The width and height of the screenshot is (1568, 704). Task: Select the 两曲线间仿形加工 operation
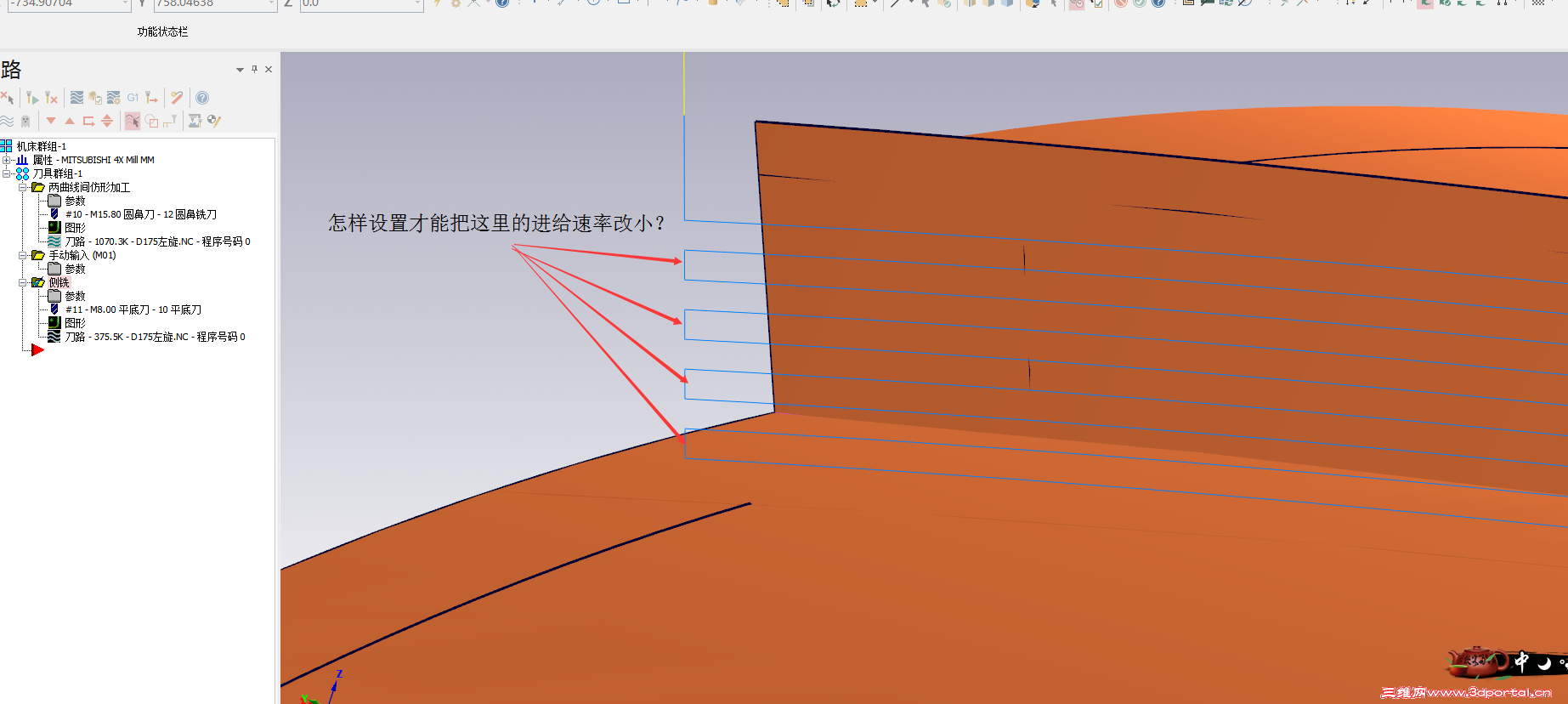(x=89, y=187)
